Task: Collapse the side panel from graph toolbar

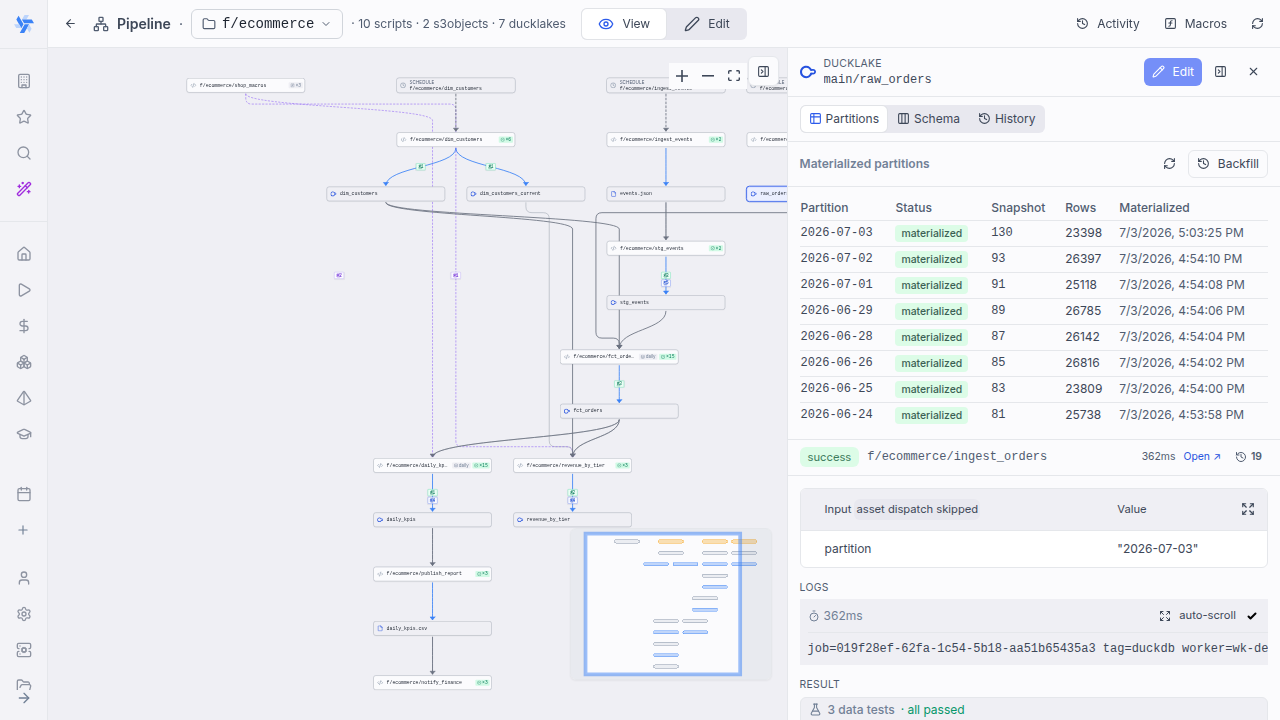Action: (x=763, y=72)
